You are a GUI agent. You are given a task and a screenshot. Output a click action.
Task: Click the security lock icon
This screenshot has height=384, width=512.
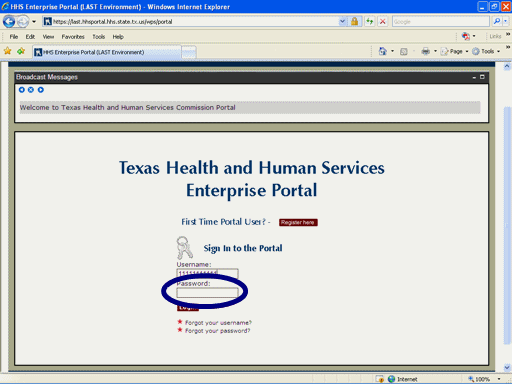(354, 22)
